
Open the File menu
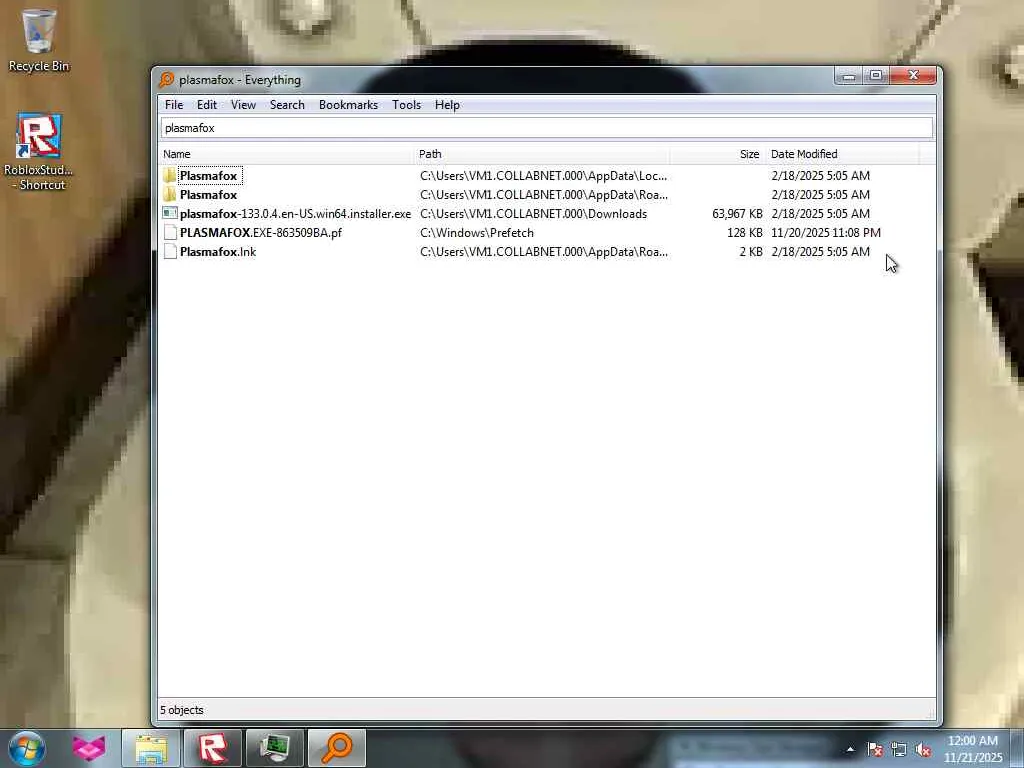(174, 104)
